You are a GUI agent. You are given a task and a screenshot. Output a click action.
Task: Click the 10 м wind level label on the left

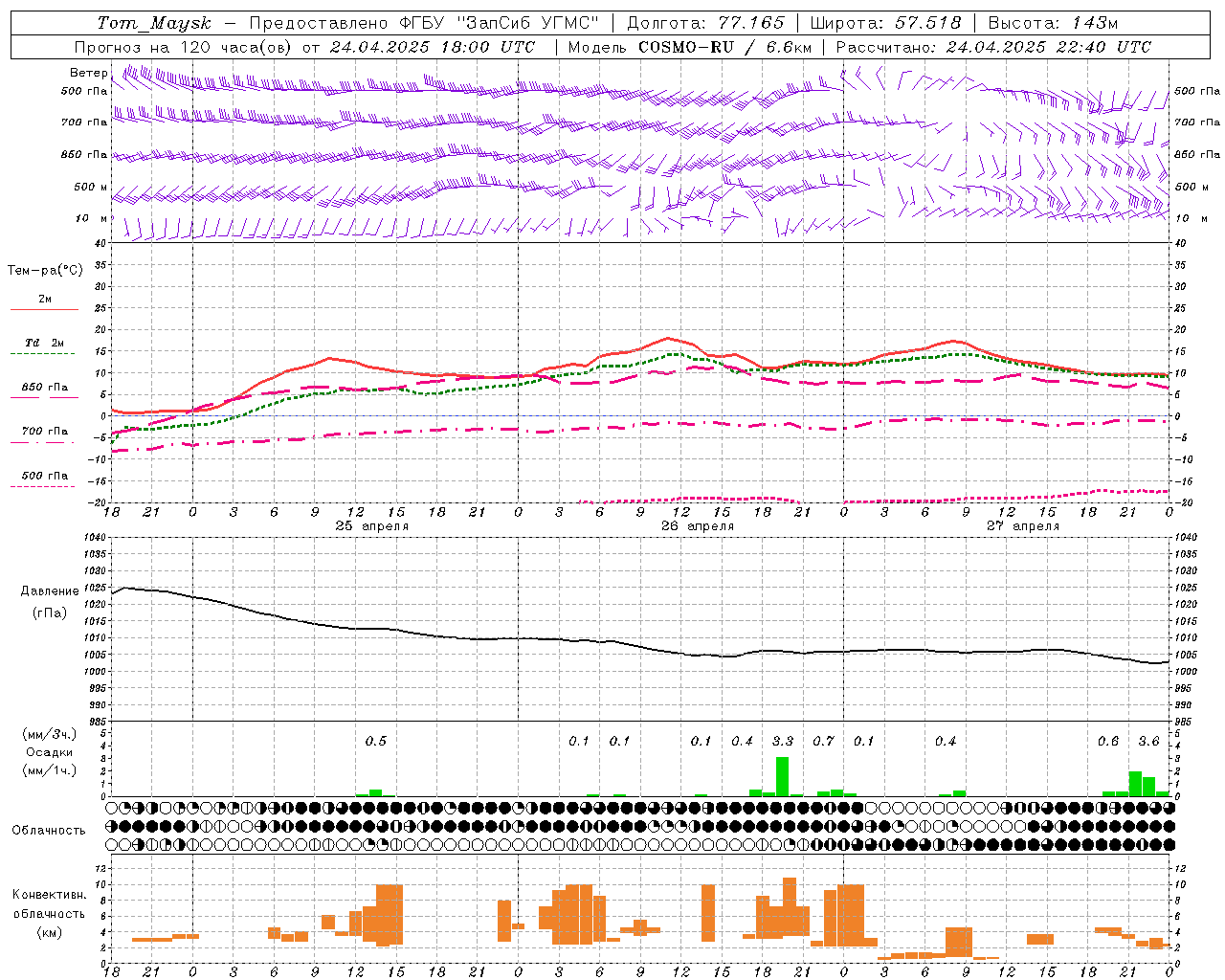pyautogui.click(x=91, y=218)
